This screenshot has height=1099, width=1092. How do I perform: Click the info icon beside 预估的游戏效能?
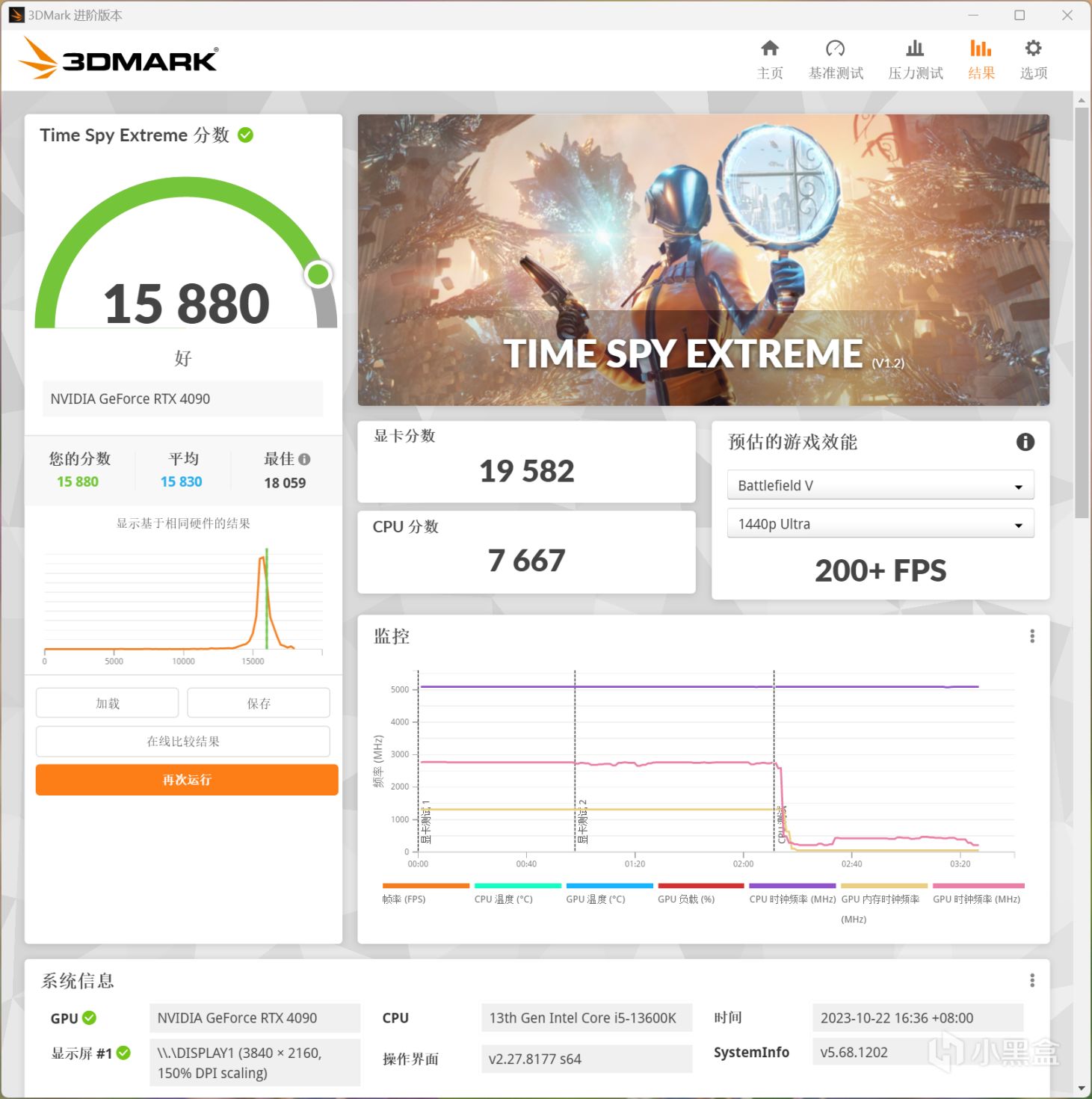[1025, 442]
